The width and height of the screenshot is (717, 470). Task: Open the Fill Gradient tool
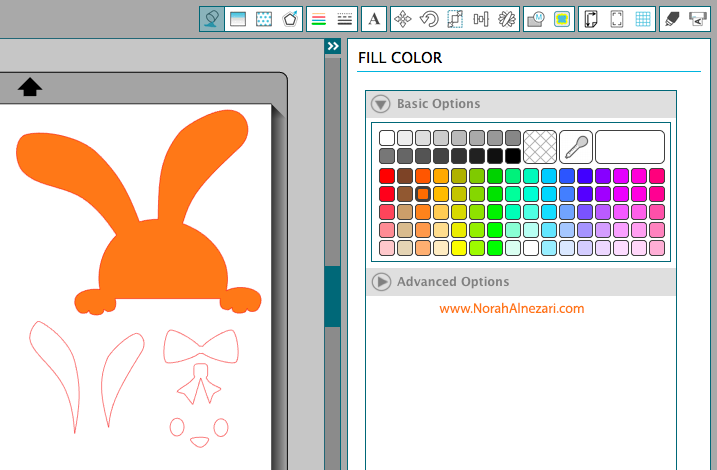(x=238, y=19)
